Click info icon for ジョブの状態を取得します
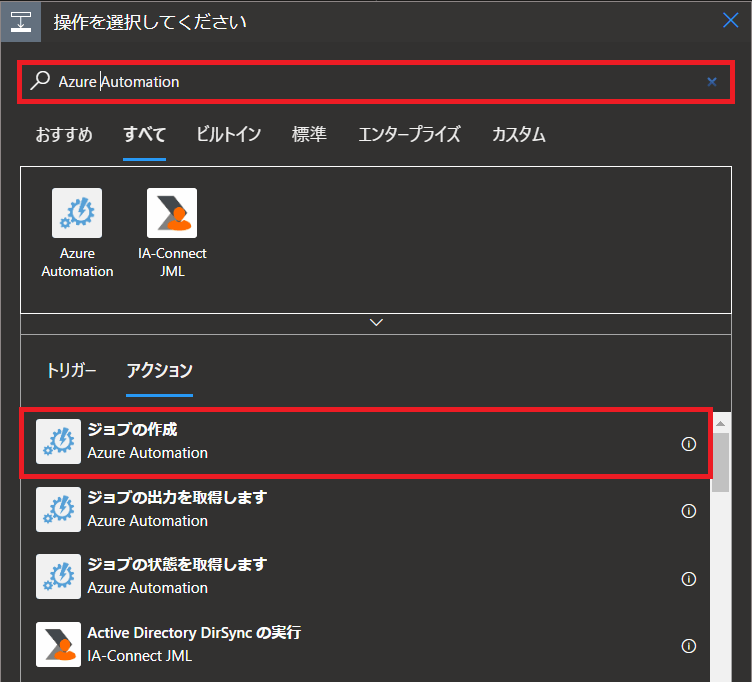The image size is (752, 682). pyautogui.click(x=688, y=579)
